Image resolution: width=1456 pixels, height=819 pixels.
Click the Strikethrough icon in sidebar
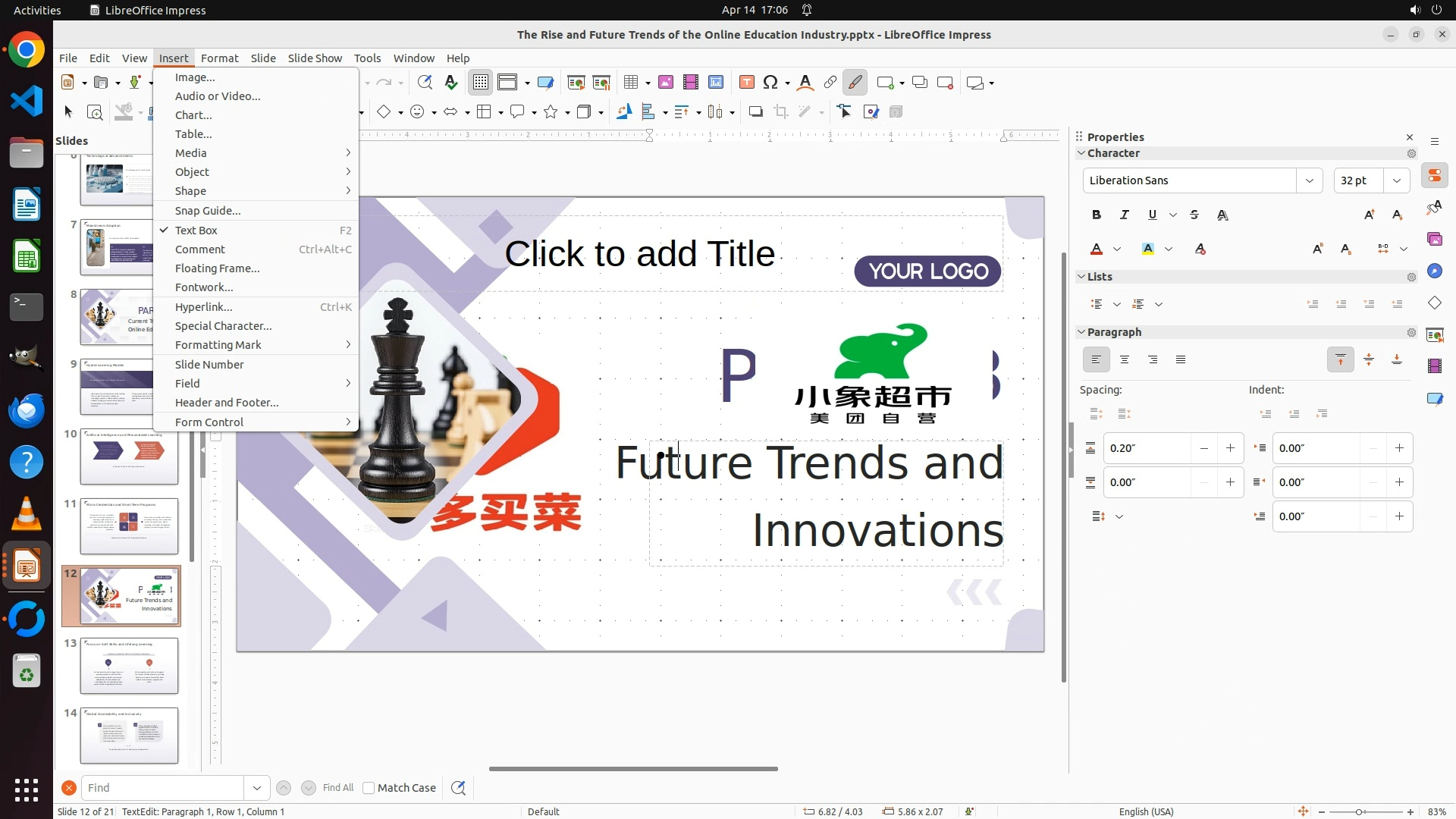click(1194, 215)
